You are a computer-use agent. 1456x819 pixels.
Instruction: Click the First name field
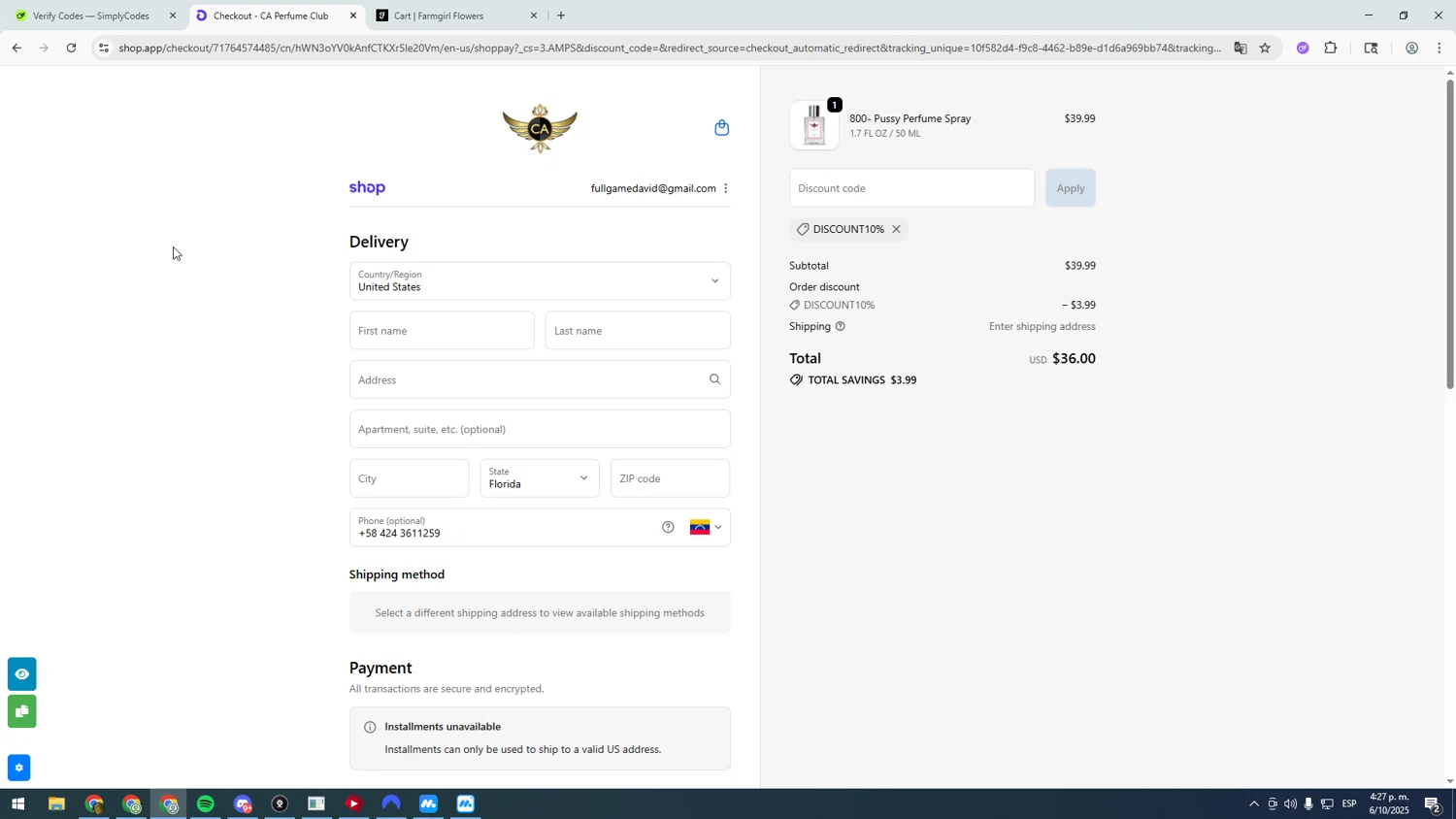[x=442, y=331]
